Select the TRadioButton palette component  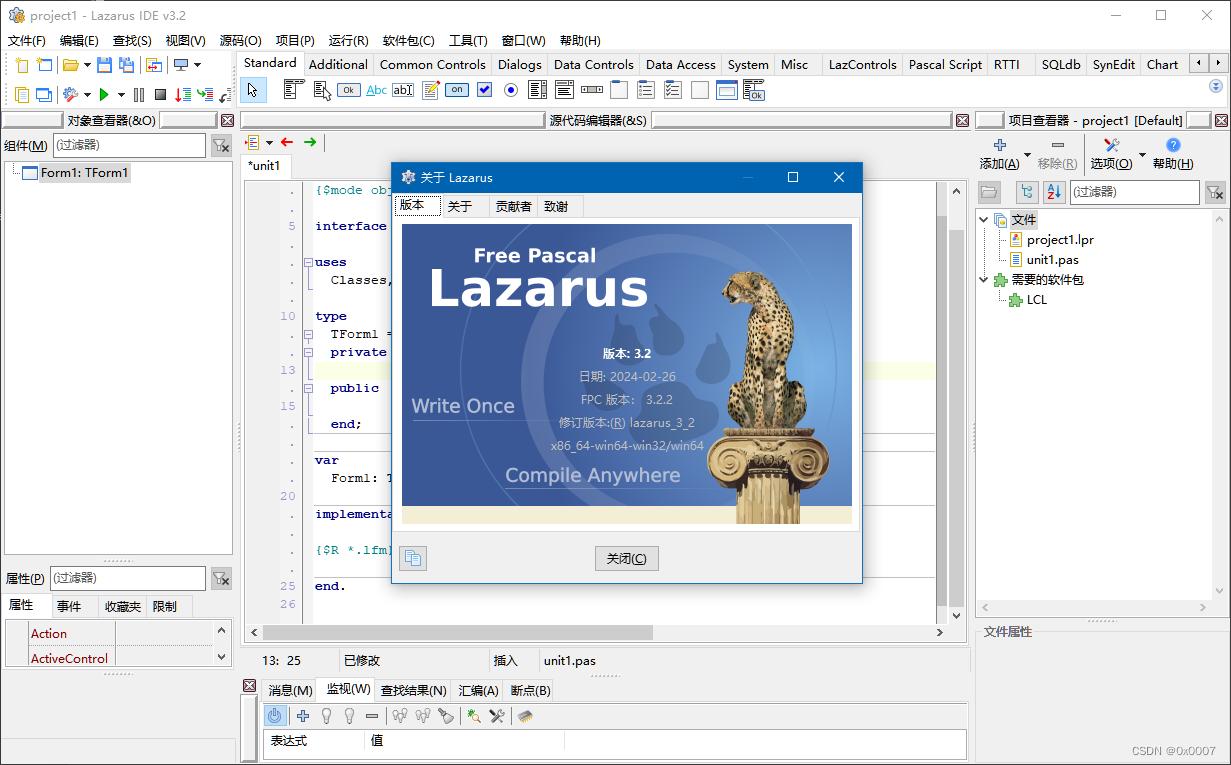tap(511, 90)
